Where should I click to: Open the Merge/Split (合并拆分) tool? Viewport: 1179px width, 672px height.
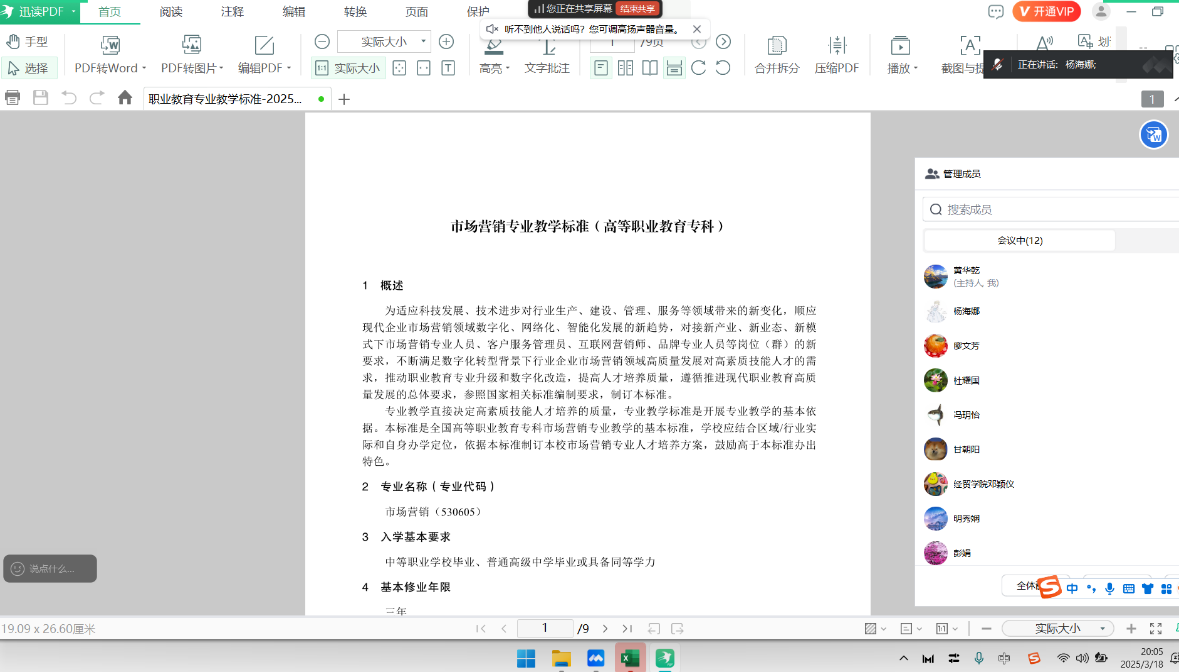tap(777, 55)
